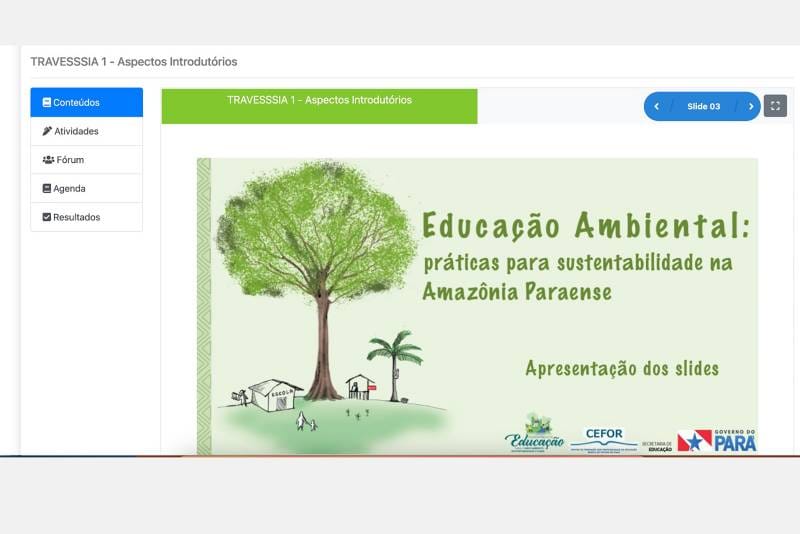This screenshot has height=534, width=800.
Task: Click the page heading TRAVESSSIA 1 title
Action: pos(134,62)
